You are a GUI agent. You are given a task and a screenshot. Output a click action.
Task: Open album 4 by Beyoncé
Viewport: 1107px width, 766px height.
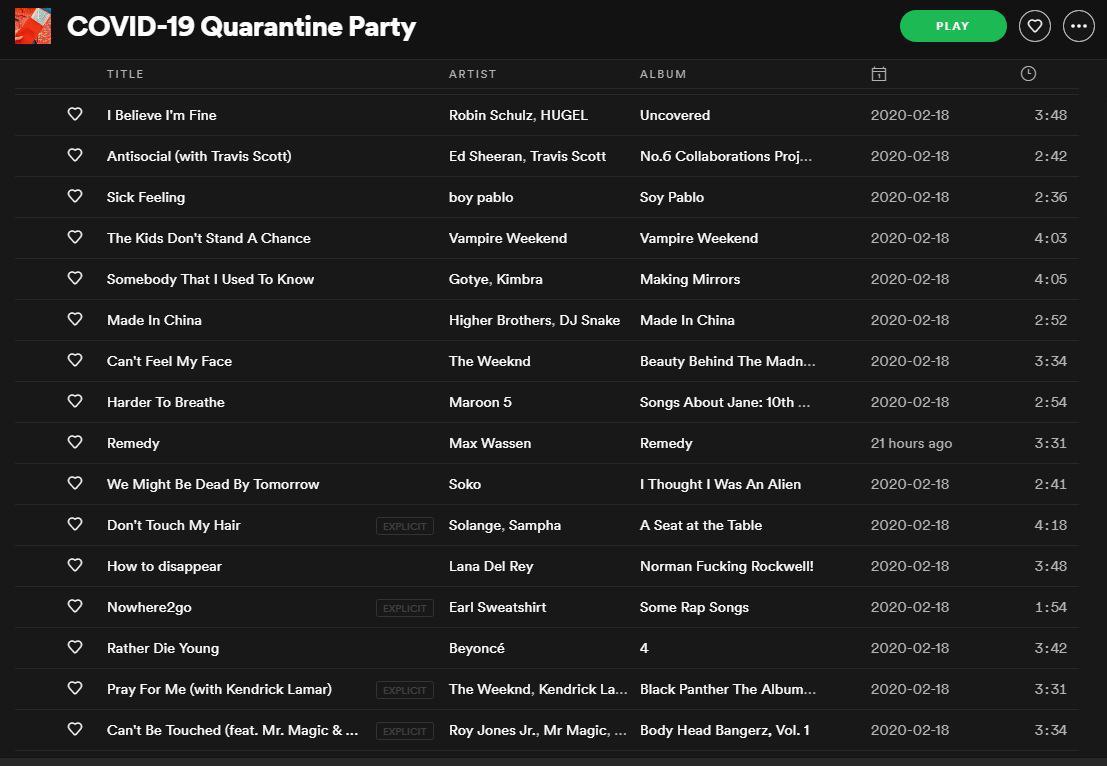click(644, 648)
